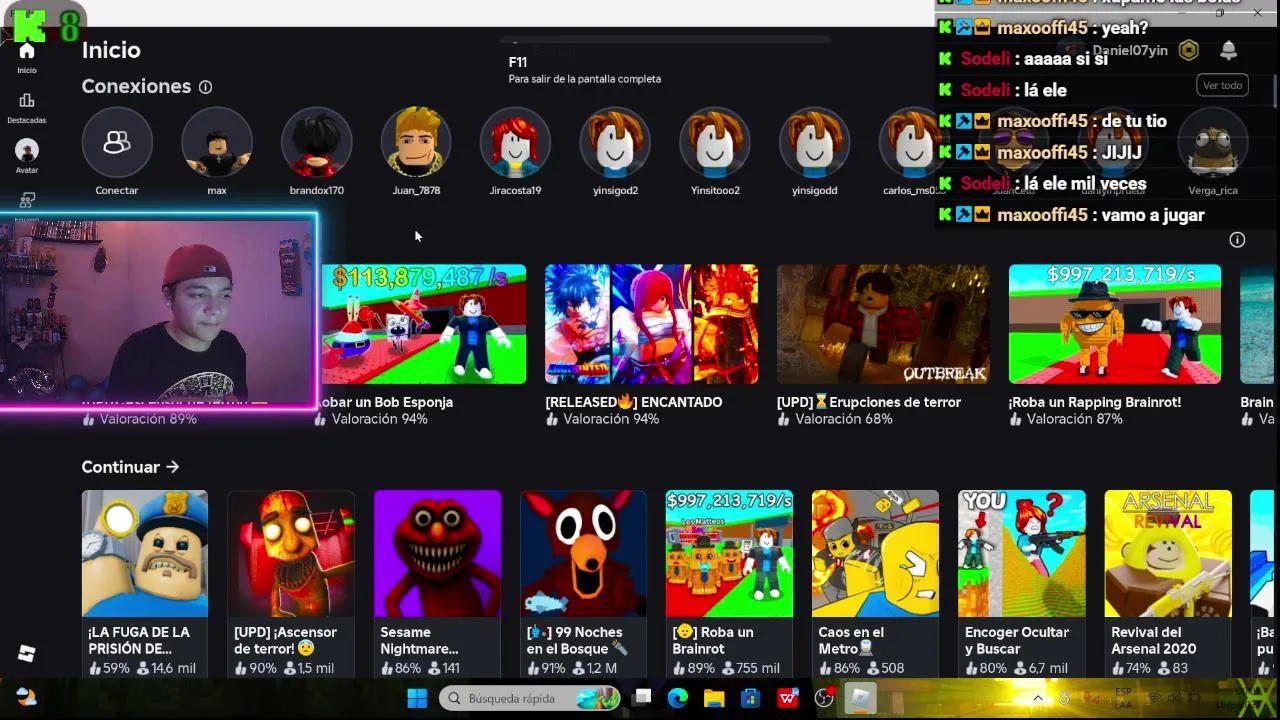Open Roba un Brainrot game card
This screenshot has width=1280, height=720.
tap(729, 584)
